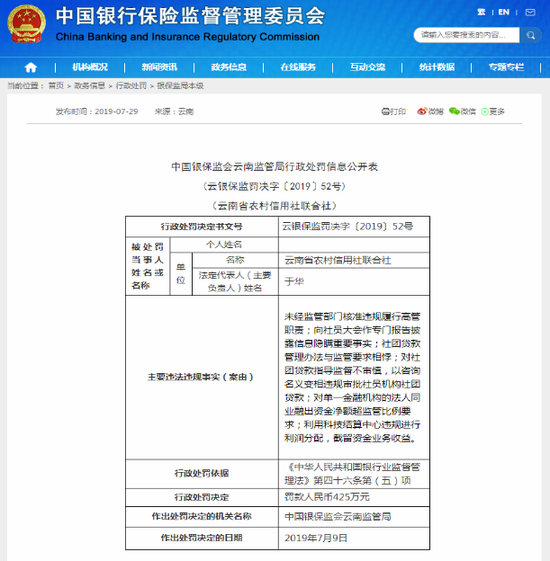Share via the Weibo icon
The image size is (550, 561).
click(x=422, y=112)
